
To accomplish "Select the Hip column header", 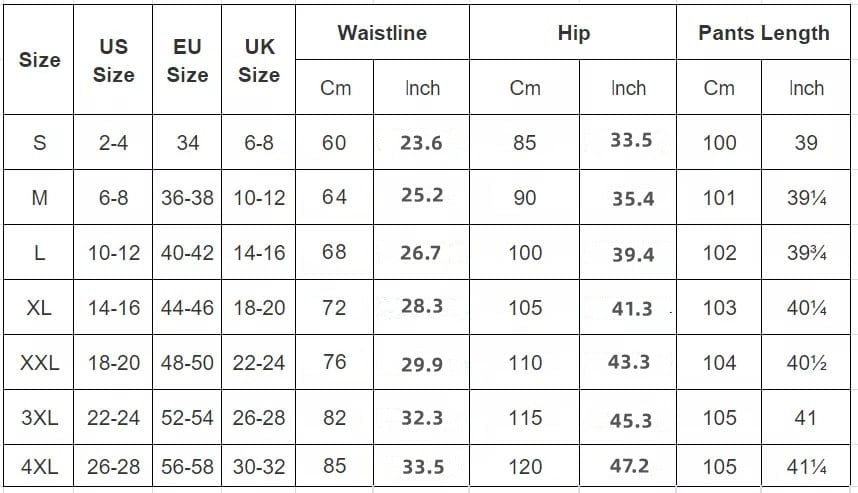I will (x=573, y=33).
